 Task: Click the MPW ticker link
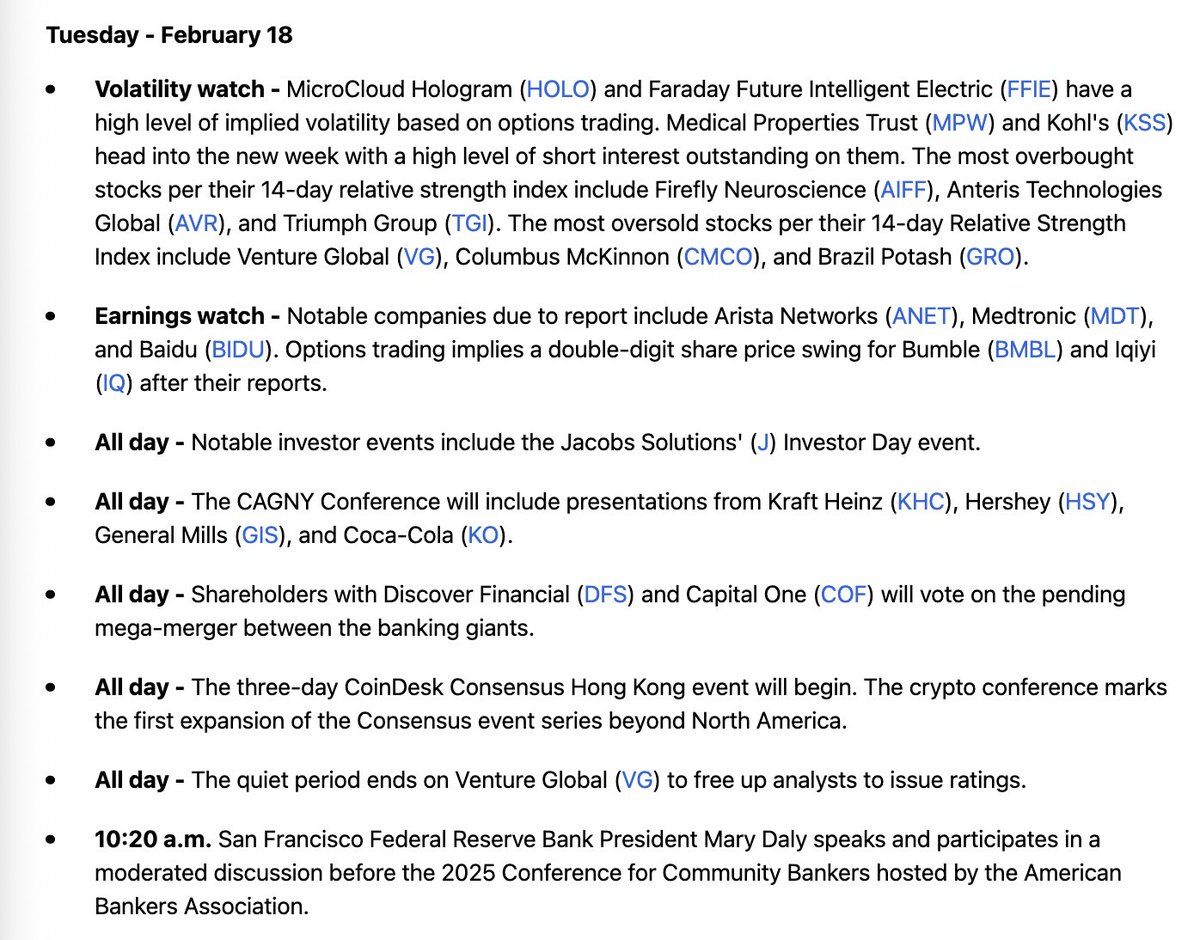pyautogui.click(x=960, y=123)
